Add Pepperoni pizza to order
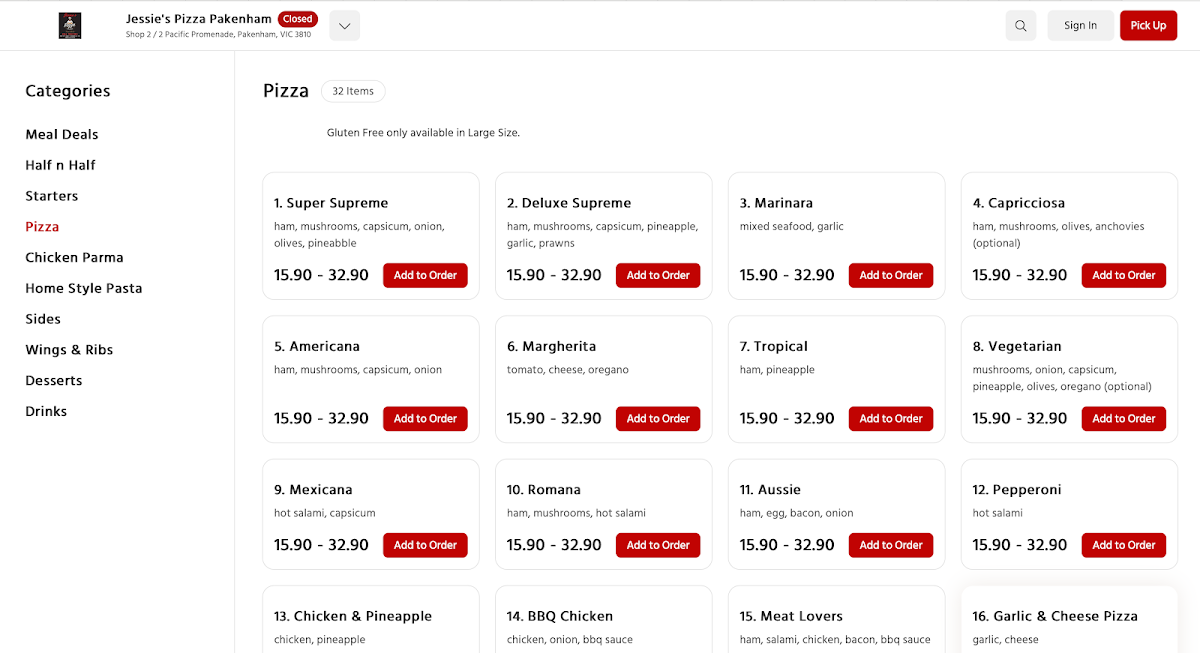 (x=1124, y=545)
